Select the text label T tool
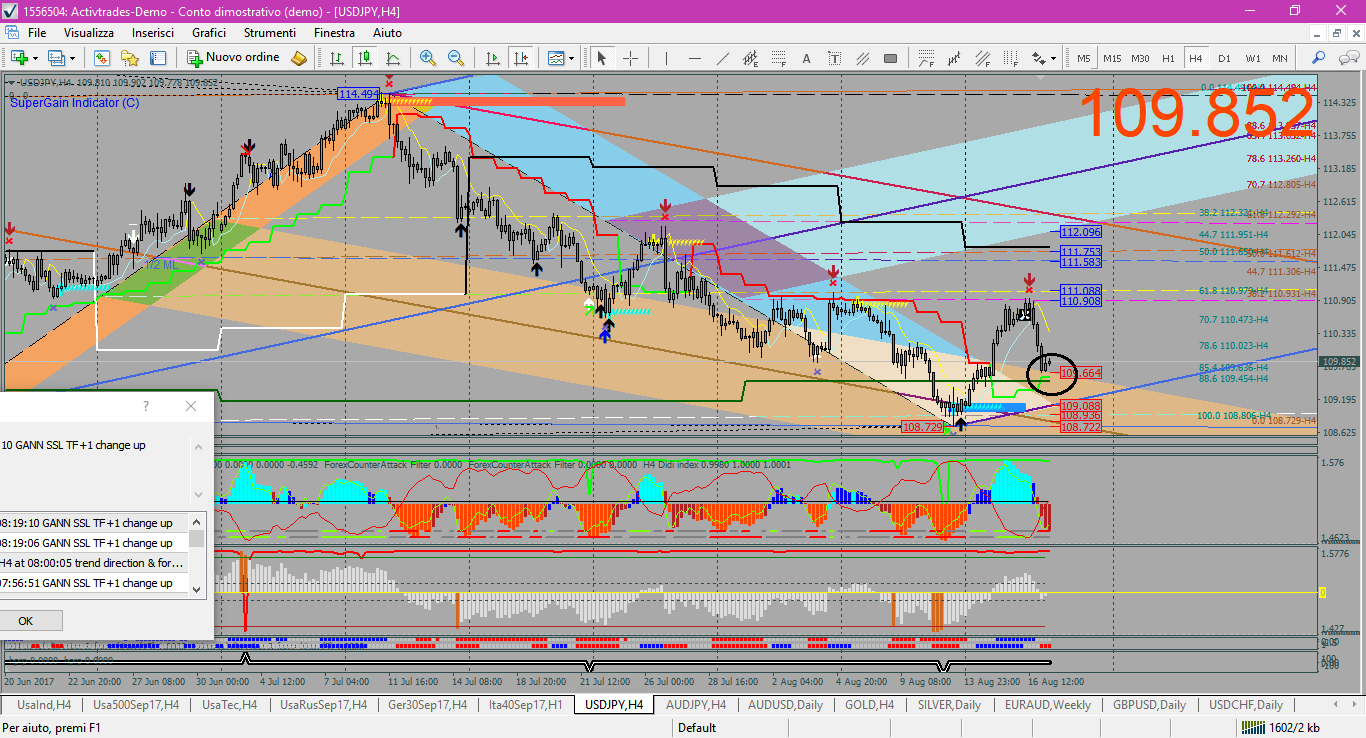 (834, 58)
